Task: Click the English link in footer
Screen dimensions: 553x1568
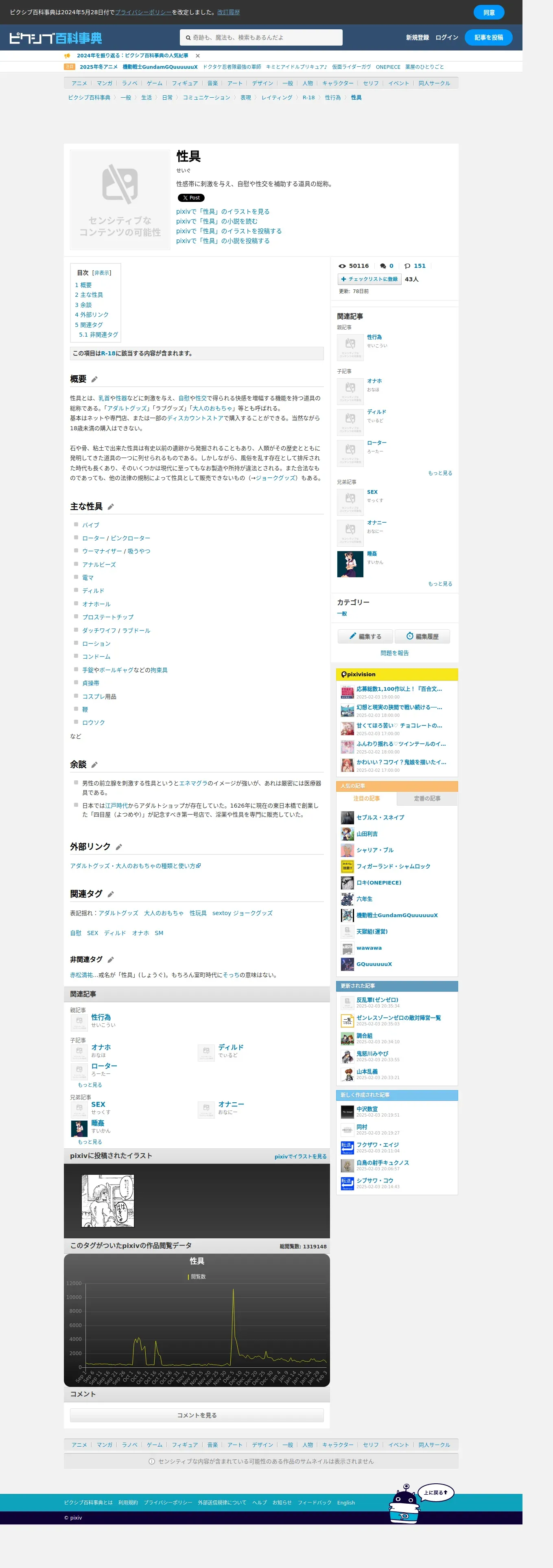Action: (x=345, y=1502)
